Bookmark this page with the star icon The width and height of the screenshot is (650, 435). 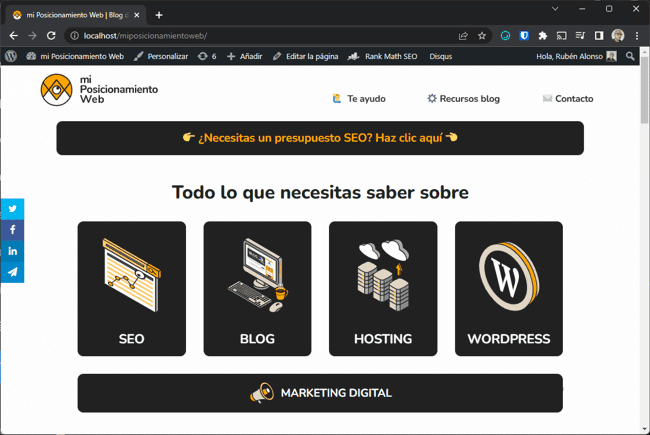click(x=482, y=35)
